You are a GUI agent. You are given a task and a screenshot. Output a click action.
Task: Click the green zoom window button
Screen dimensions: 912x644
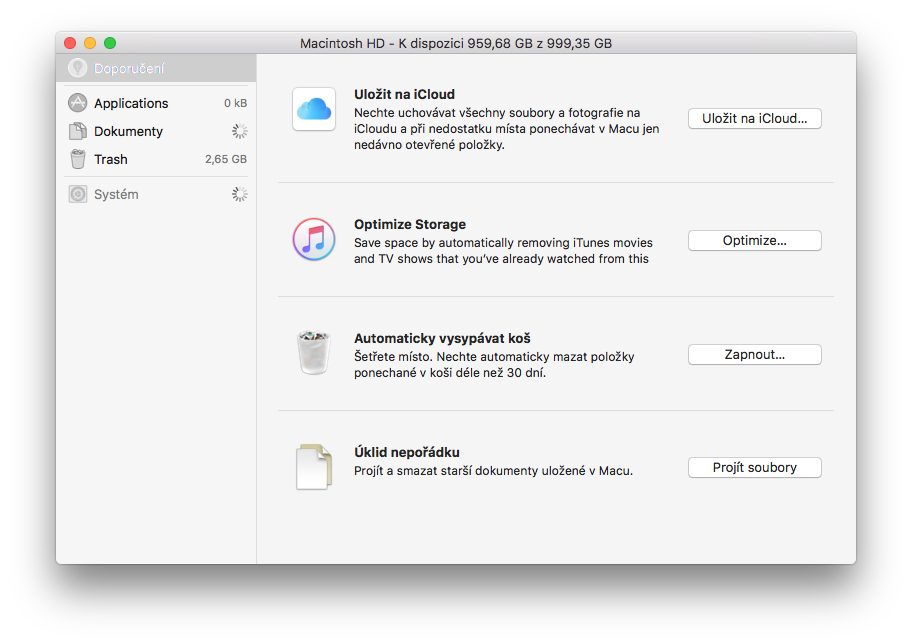click(110, 43)
